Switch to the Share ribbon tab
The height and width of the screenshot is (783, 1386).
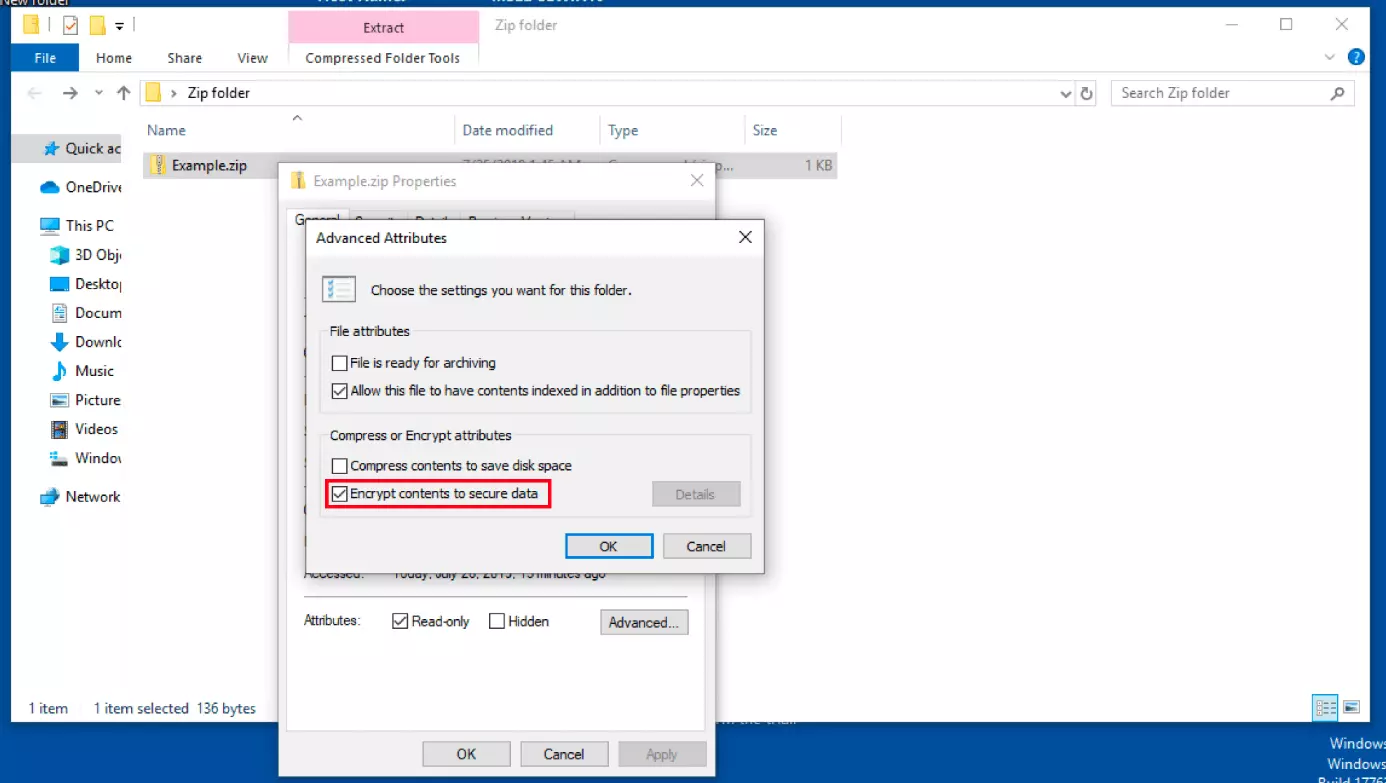[185, 58]
